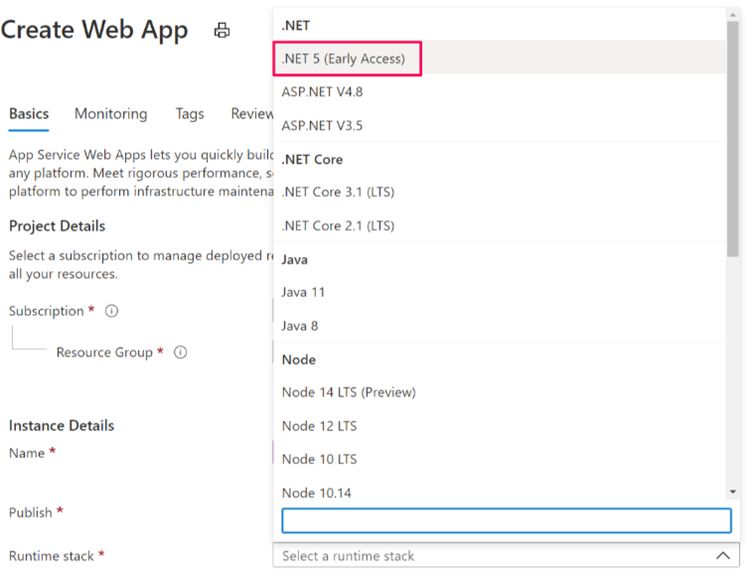Select Node 10.14 runtime
Viewport: 751px width, 576px height.
point(316,493)
